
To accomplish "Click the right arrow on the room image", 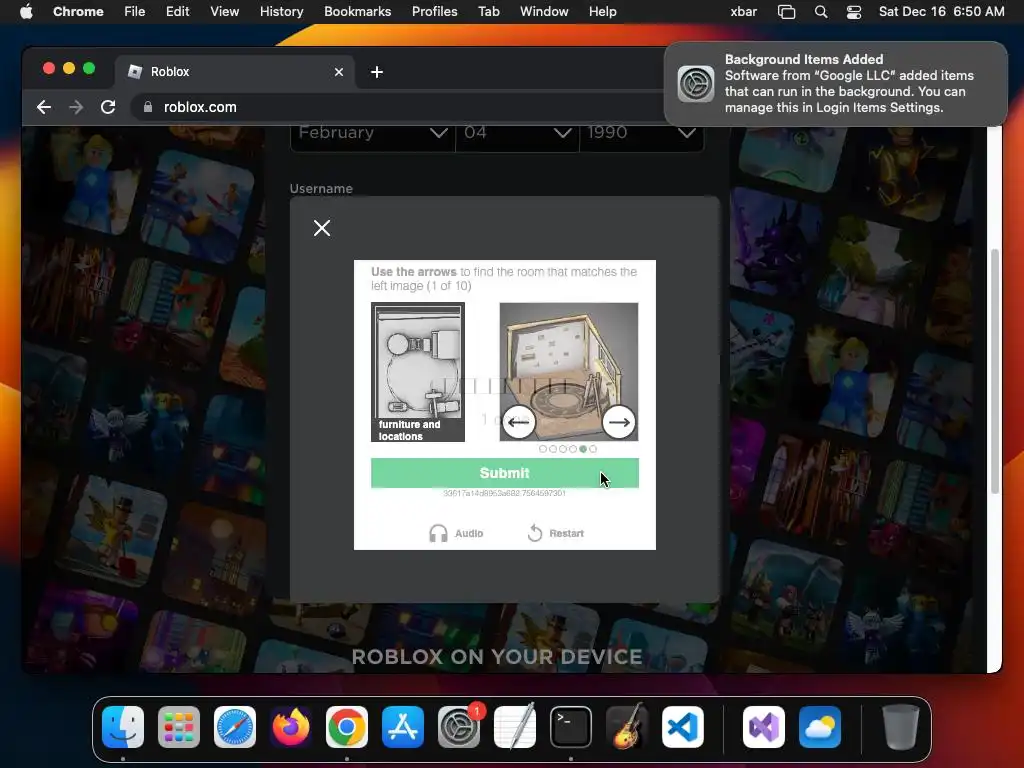I will click(618, 422).
